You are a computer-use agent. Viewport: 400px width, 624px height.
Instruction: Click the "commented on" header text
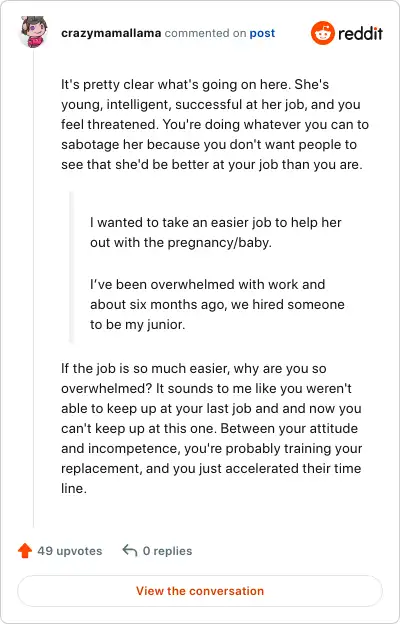[x=205, y=33]
